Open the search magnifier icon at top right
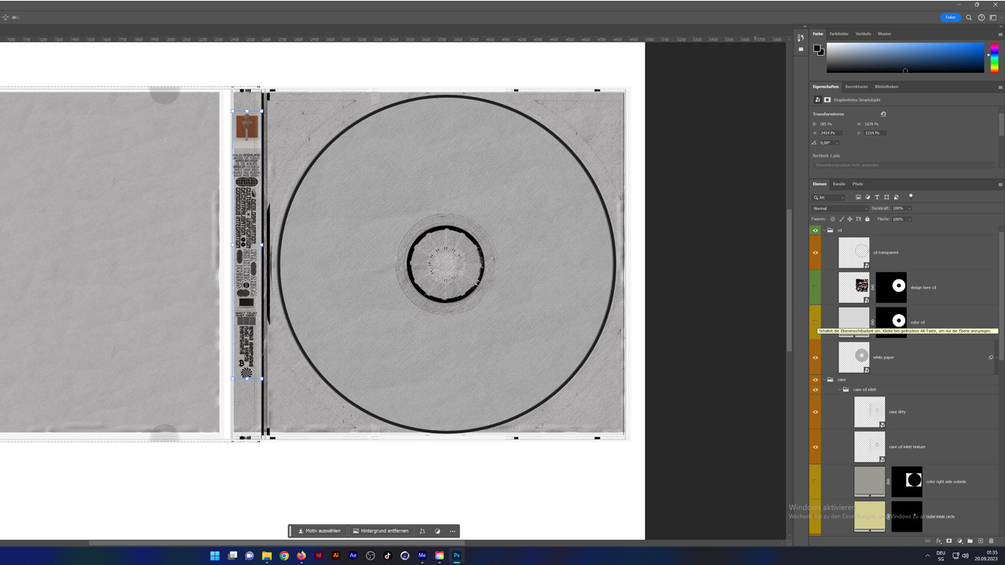Image resolution: width=1005 pixels, height=565 pixels. [969, 18]
